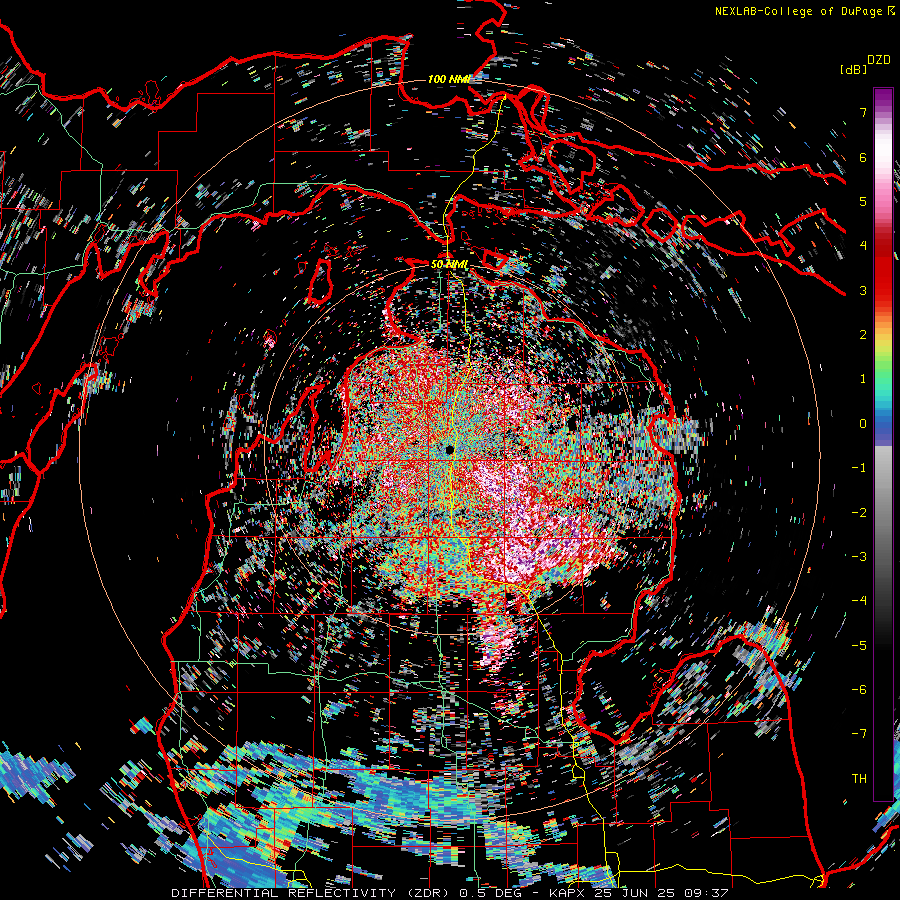Click the "1" value on color scale
Viewport: 900px width, 900px height.
tap(863, 379)
